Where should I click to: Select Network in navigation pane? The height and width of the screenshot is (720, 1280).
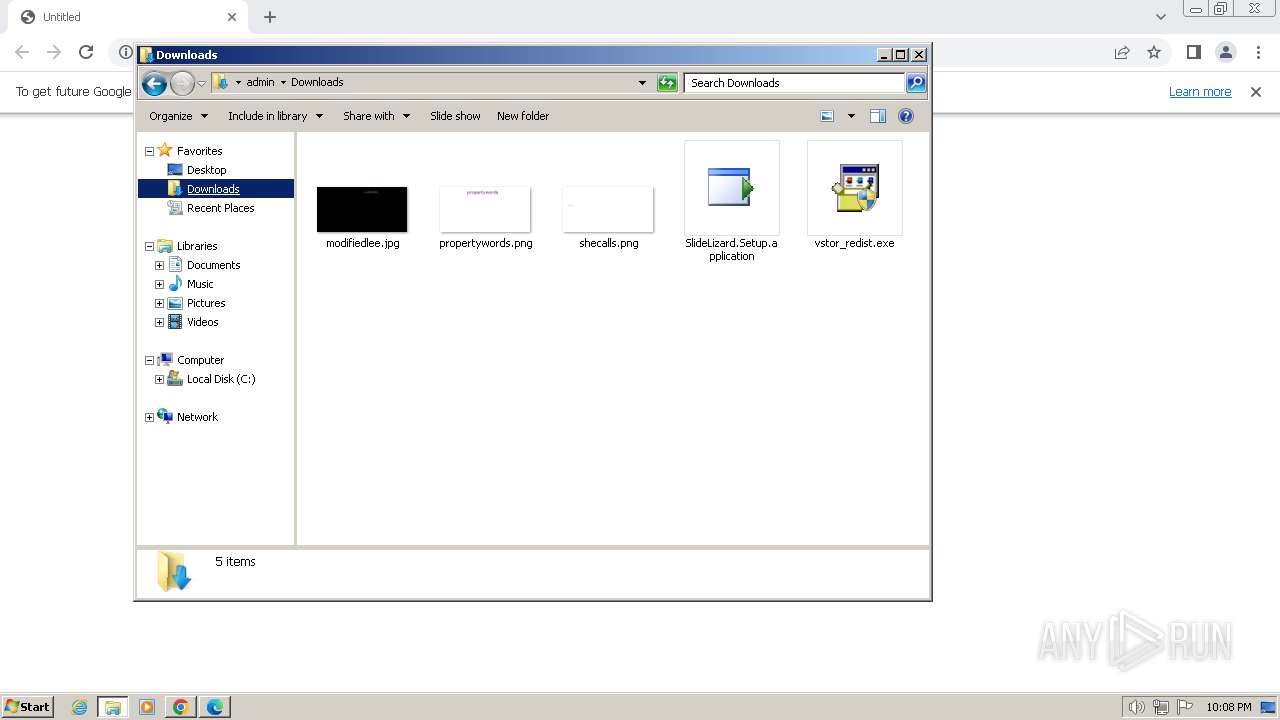197,417
